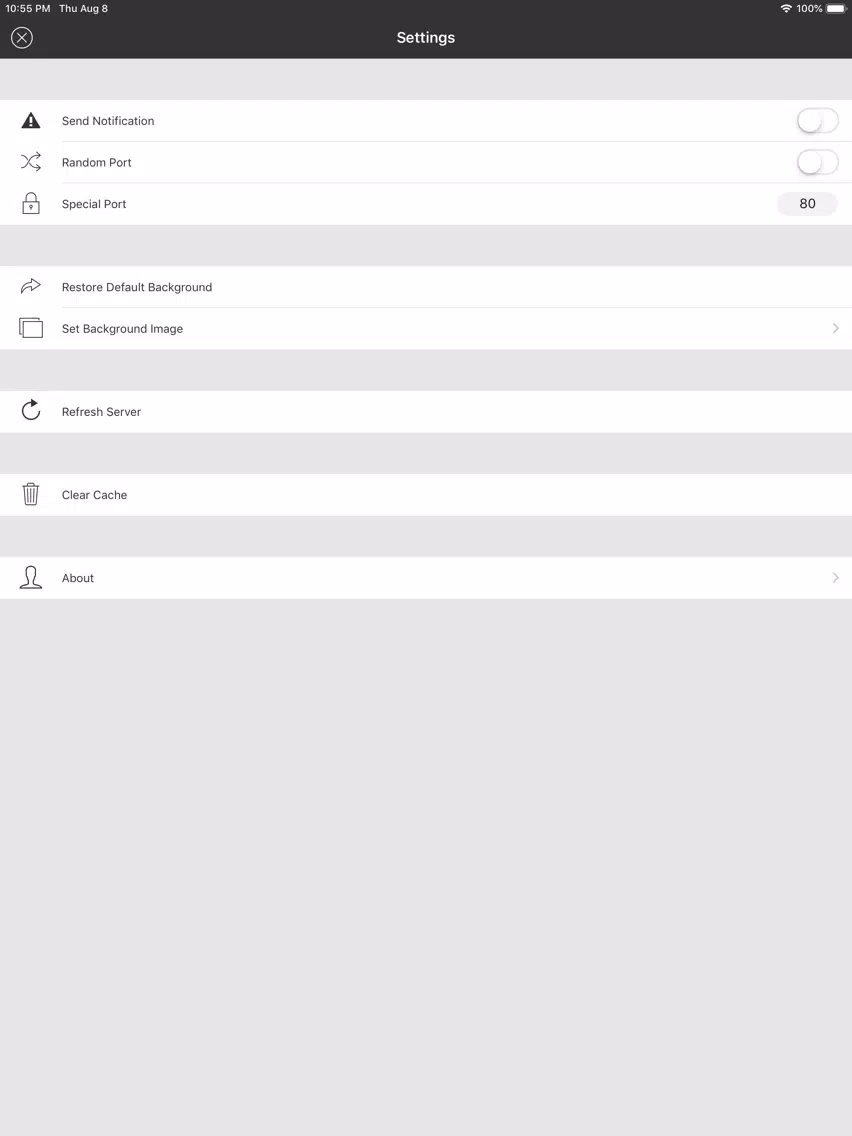Screen dimensions: 852x1136
Task: Open the About menu entry text
Action: (78, 578)
